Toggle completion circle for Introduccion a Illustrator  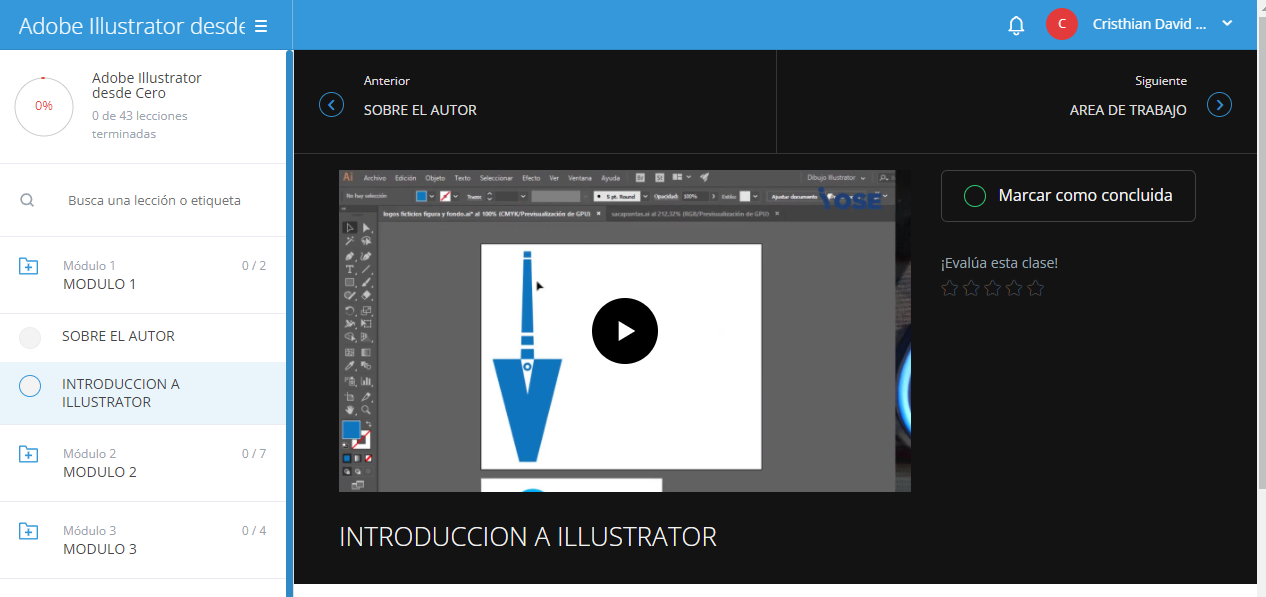tap(30, 386)
